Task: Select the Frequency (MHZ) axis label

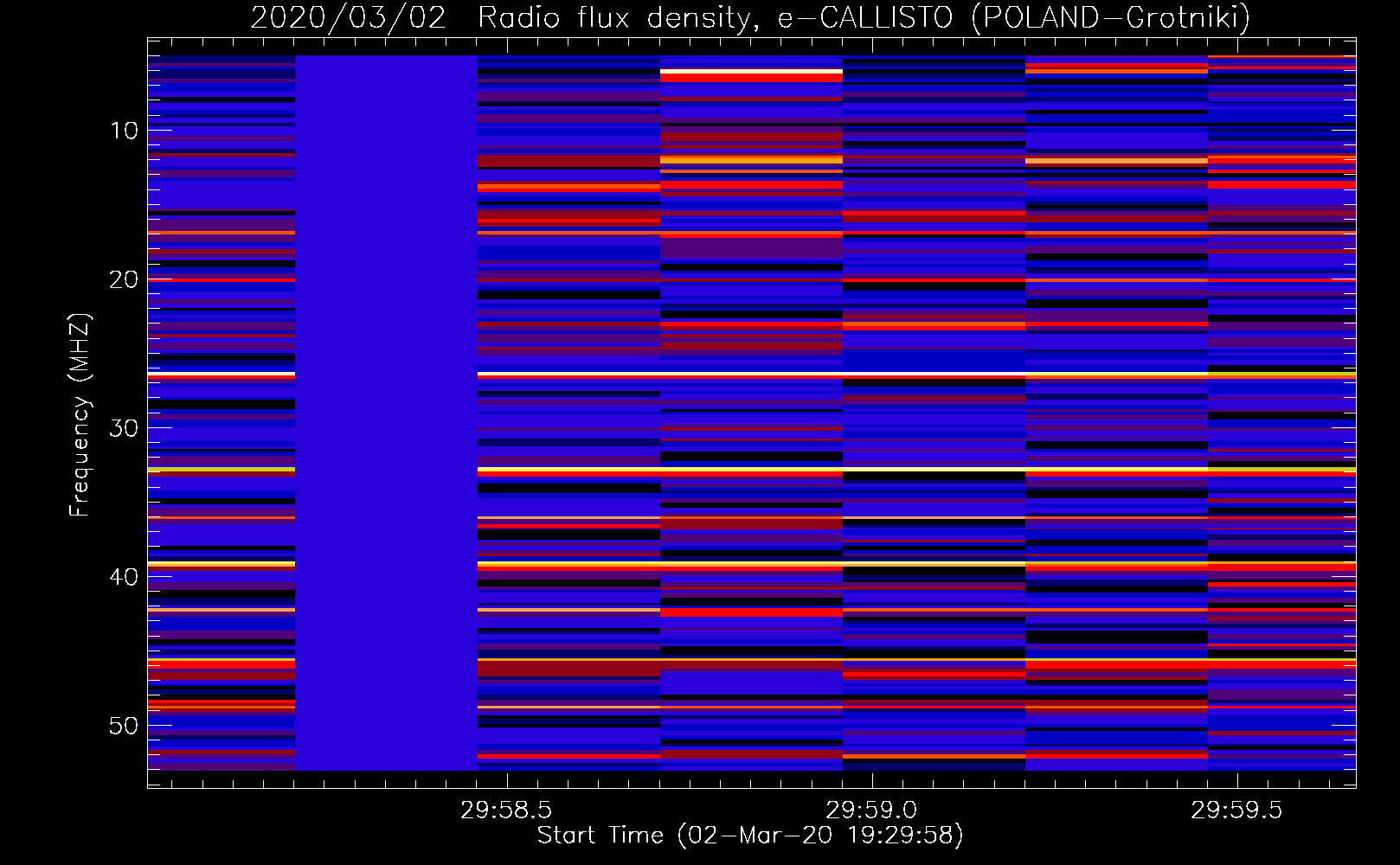Action: (x=80, y=414)
